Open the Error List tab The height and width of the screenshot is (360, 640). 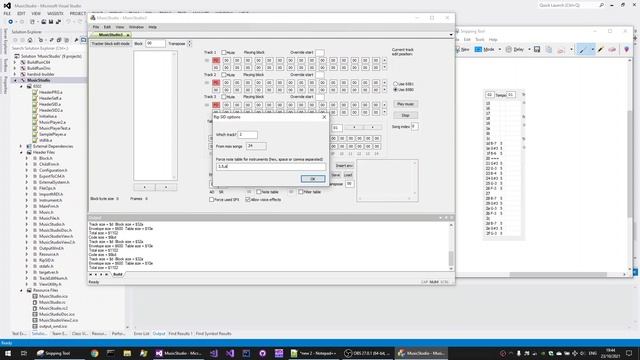(x=141, y=333)
